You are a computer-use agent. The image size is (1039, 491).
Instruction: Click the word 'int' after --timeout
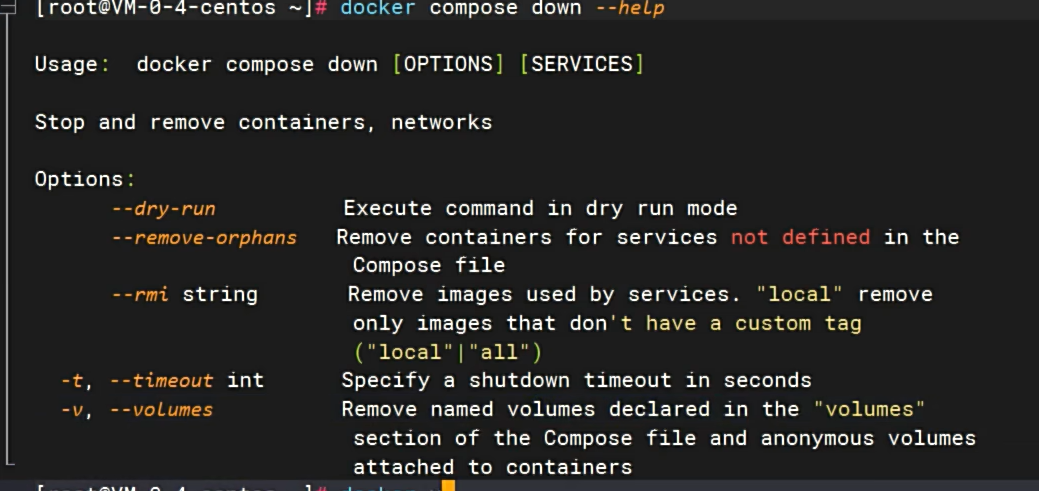tap(246, 381)
